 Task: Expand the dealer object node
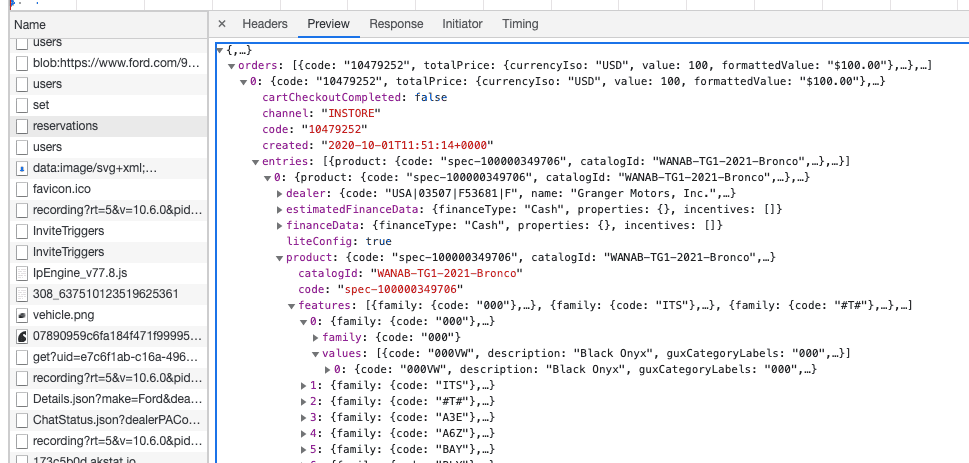pyautogui.click(x=279, y=194)
